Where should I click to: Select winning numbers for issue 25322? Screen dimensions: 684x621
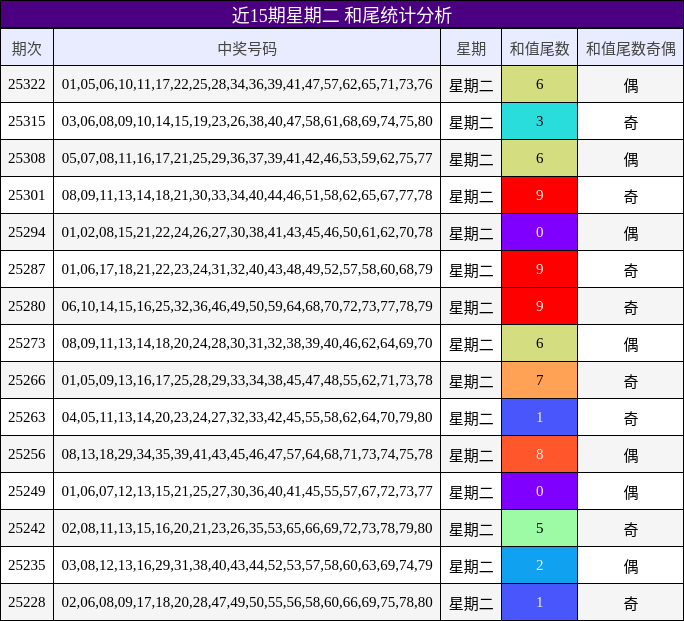click(247, 84)
